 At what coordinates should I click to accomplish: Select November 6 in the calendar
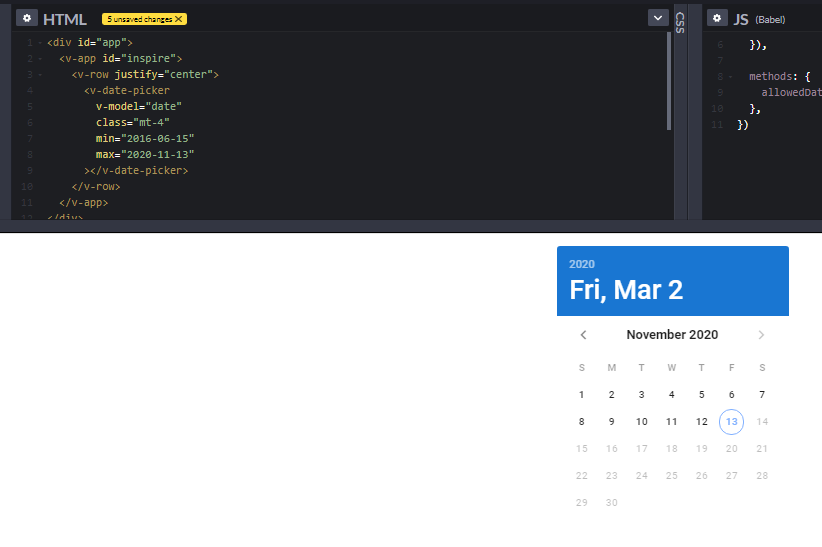(732, 394)
